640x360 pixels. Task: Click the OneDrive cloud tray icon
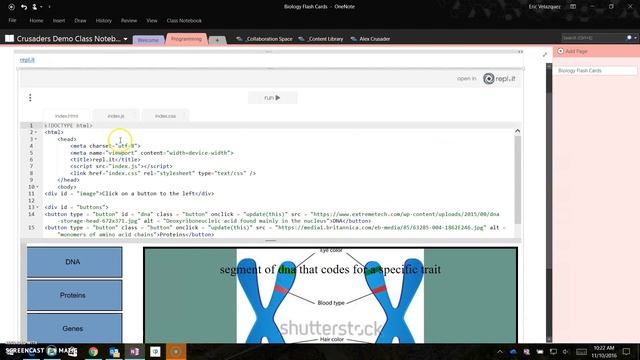513,351
